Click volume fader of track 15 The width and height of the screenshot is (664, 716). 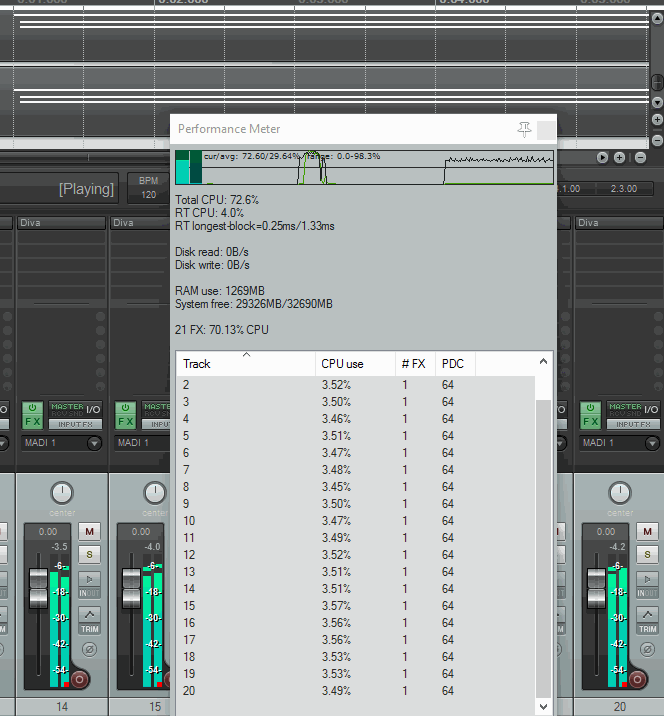click(132, 588)
